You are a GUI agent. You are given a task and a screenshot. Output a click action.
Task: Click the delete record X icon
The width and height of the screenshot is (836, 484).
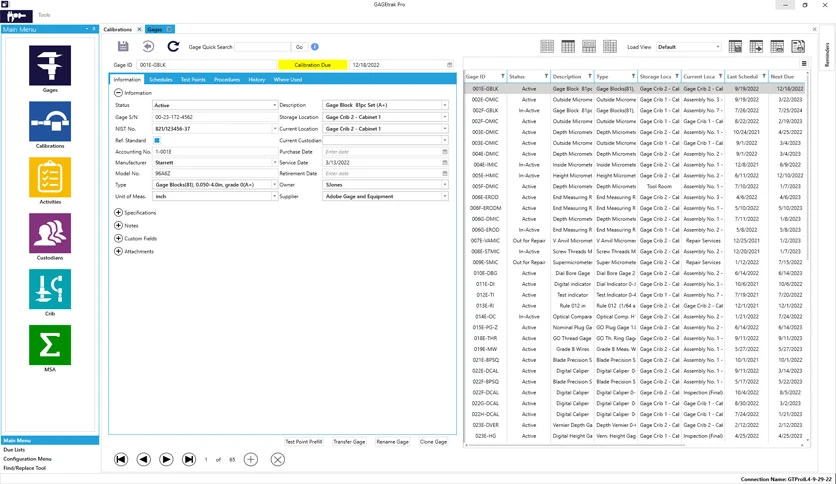278,459
